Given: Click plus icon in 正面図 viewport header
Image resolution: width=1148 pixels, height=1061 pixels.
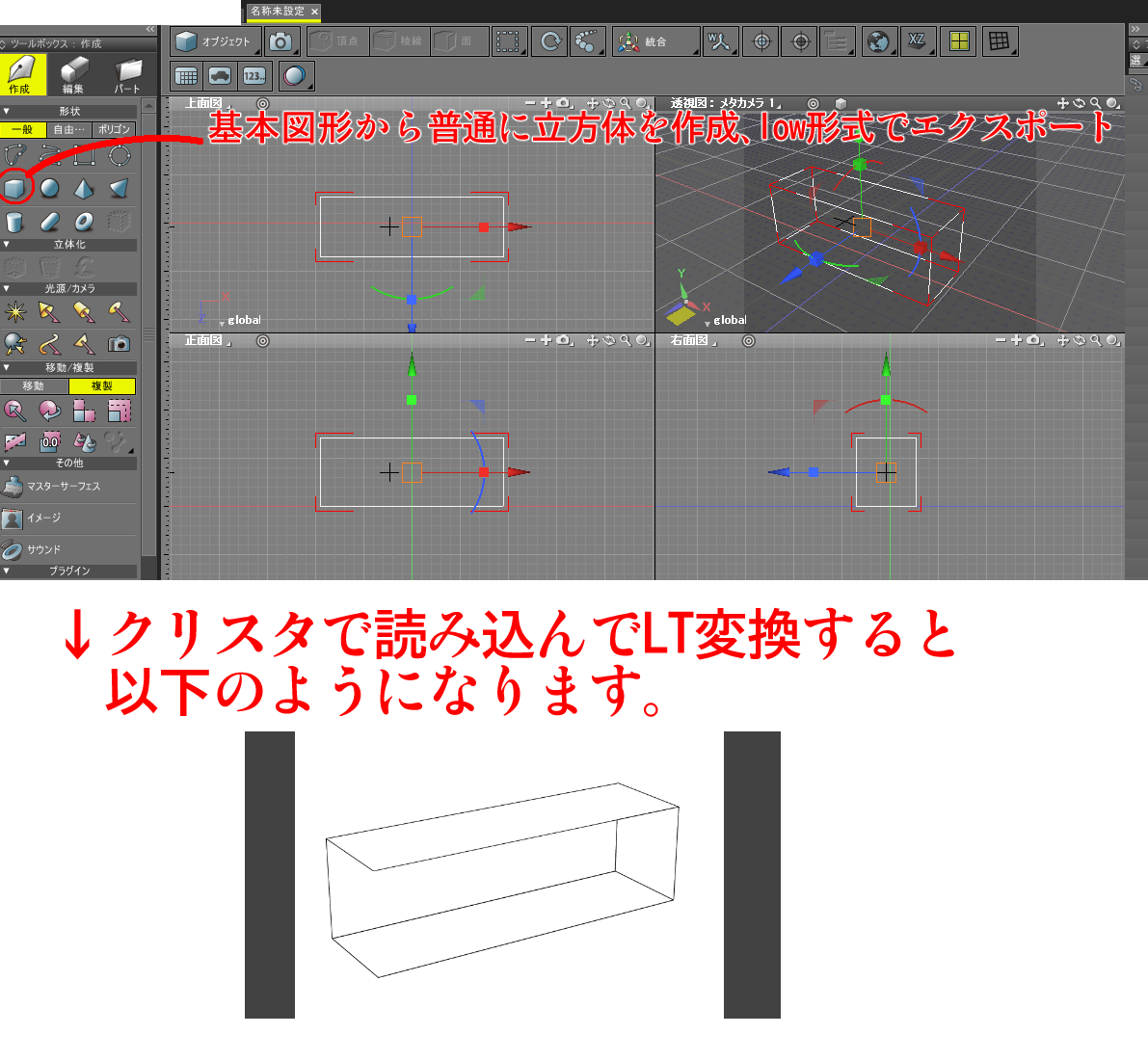Looking at the screenshot, I should (x=547, y=340).
